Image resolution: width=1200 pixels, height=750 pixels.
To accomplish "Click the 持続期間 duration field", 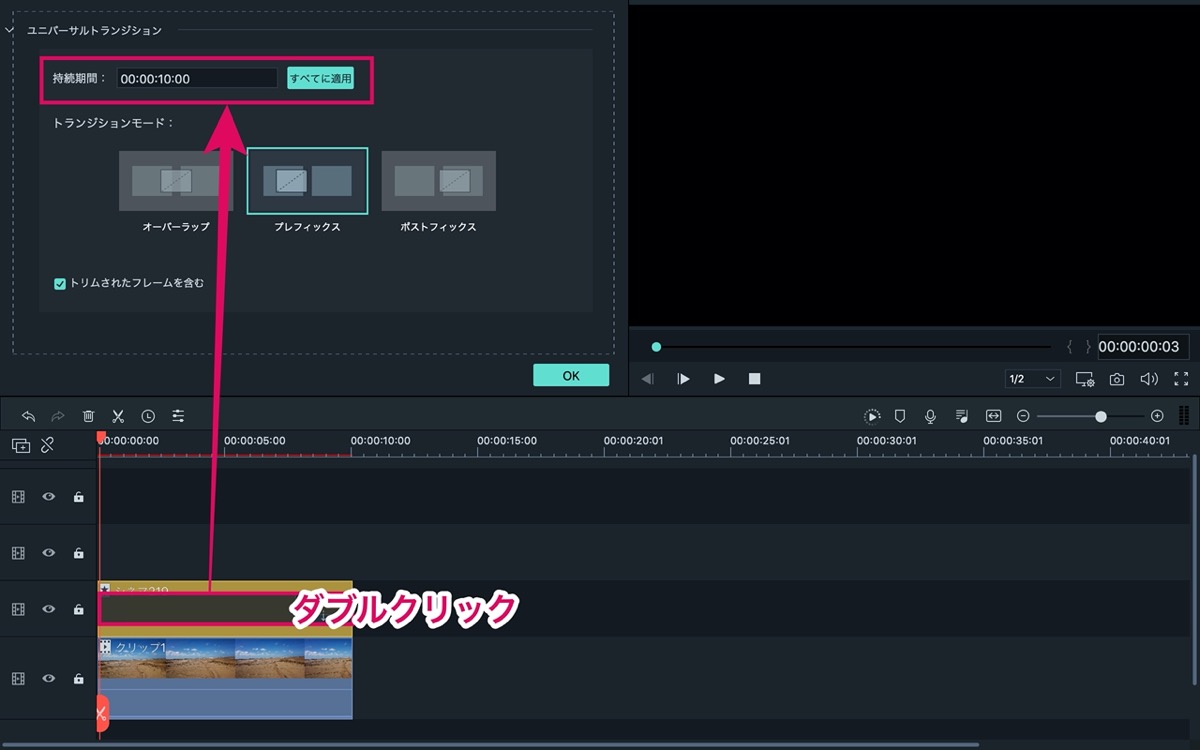I will (197, 78).
